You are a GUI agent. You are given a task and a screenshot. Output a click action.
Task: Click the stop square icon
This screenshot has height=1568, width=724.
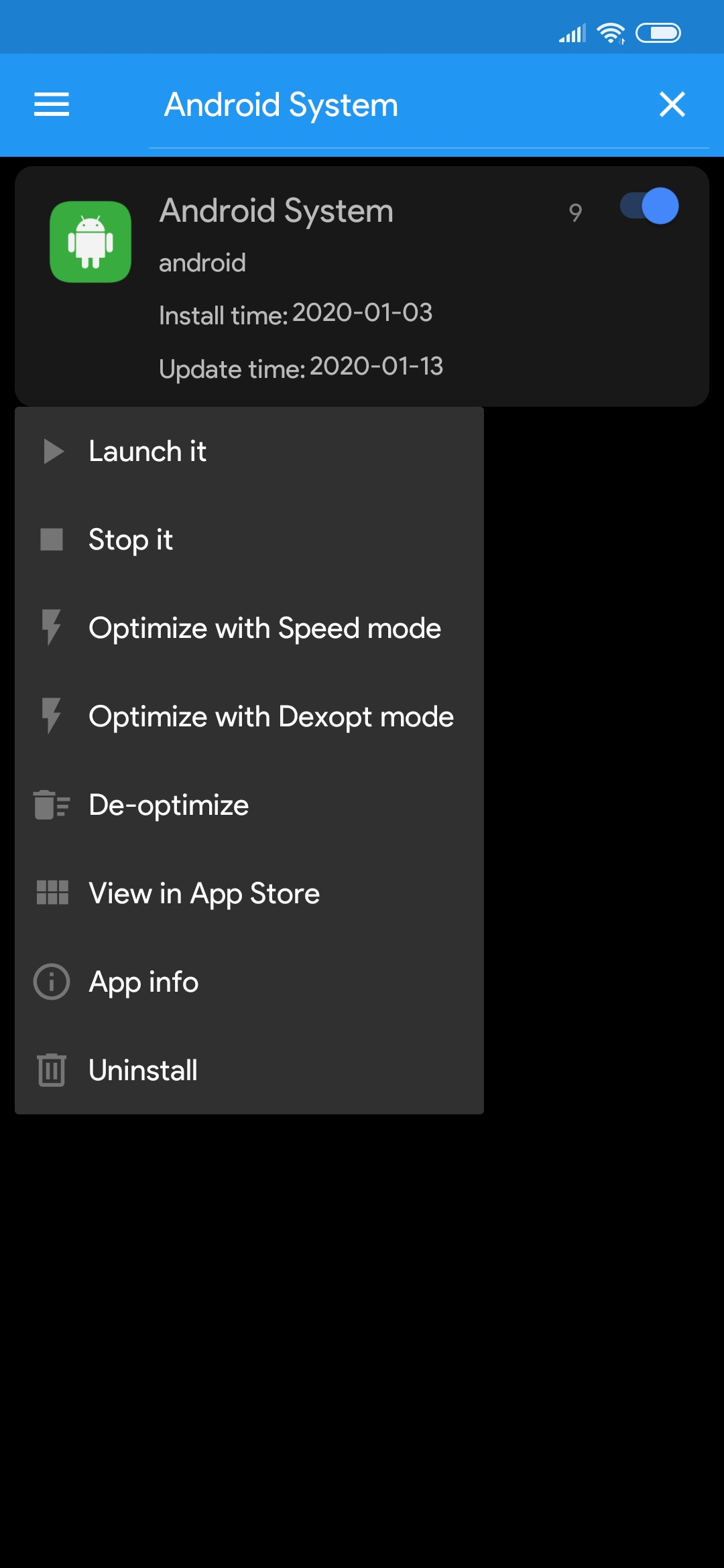52,539
